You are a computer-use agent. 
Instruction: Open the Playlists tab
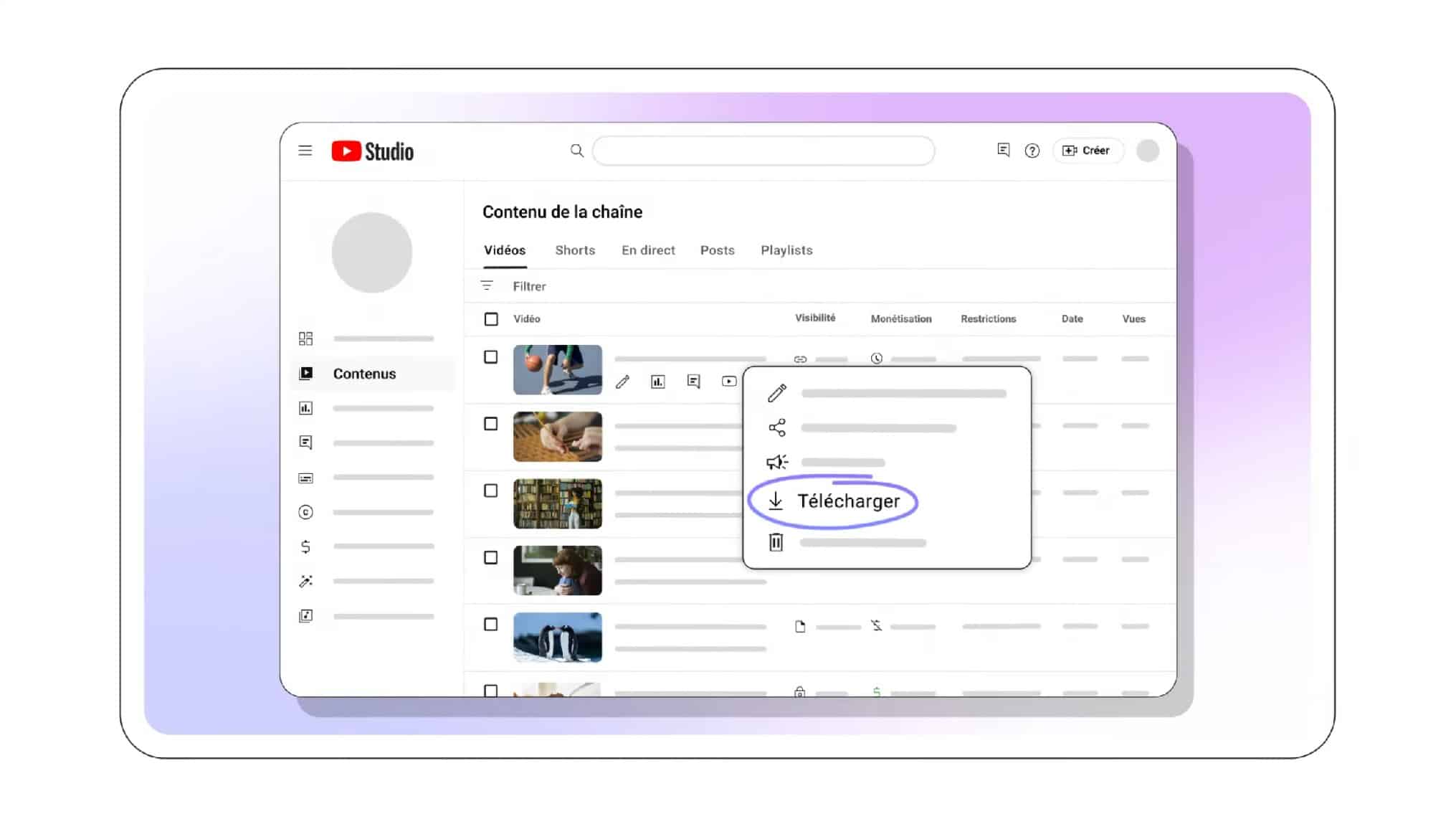[x=786, y=250]
